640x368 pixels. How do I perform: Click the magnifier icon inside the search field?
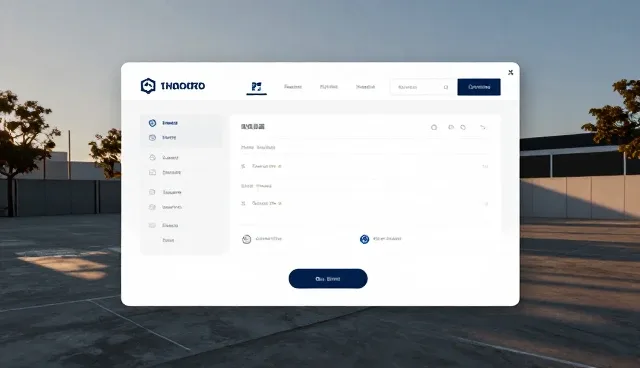point(446,87)
